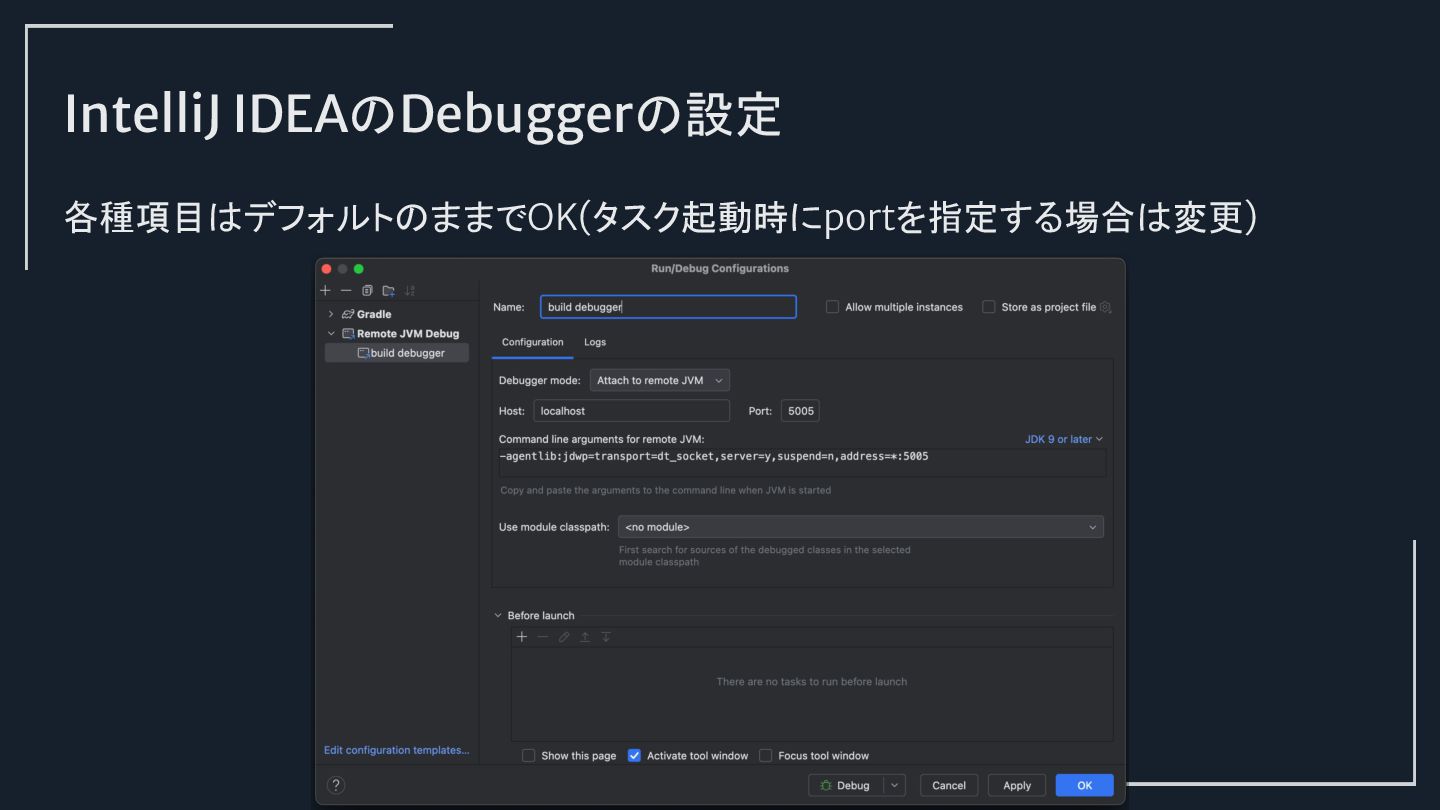Screen dimensions: 1440x810
Task: Collapse the Before launch section
Action: pyautogui.click(x=498, y=616)
